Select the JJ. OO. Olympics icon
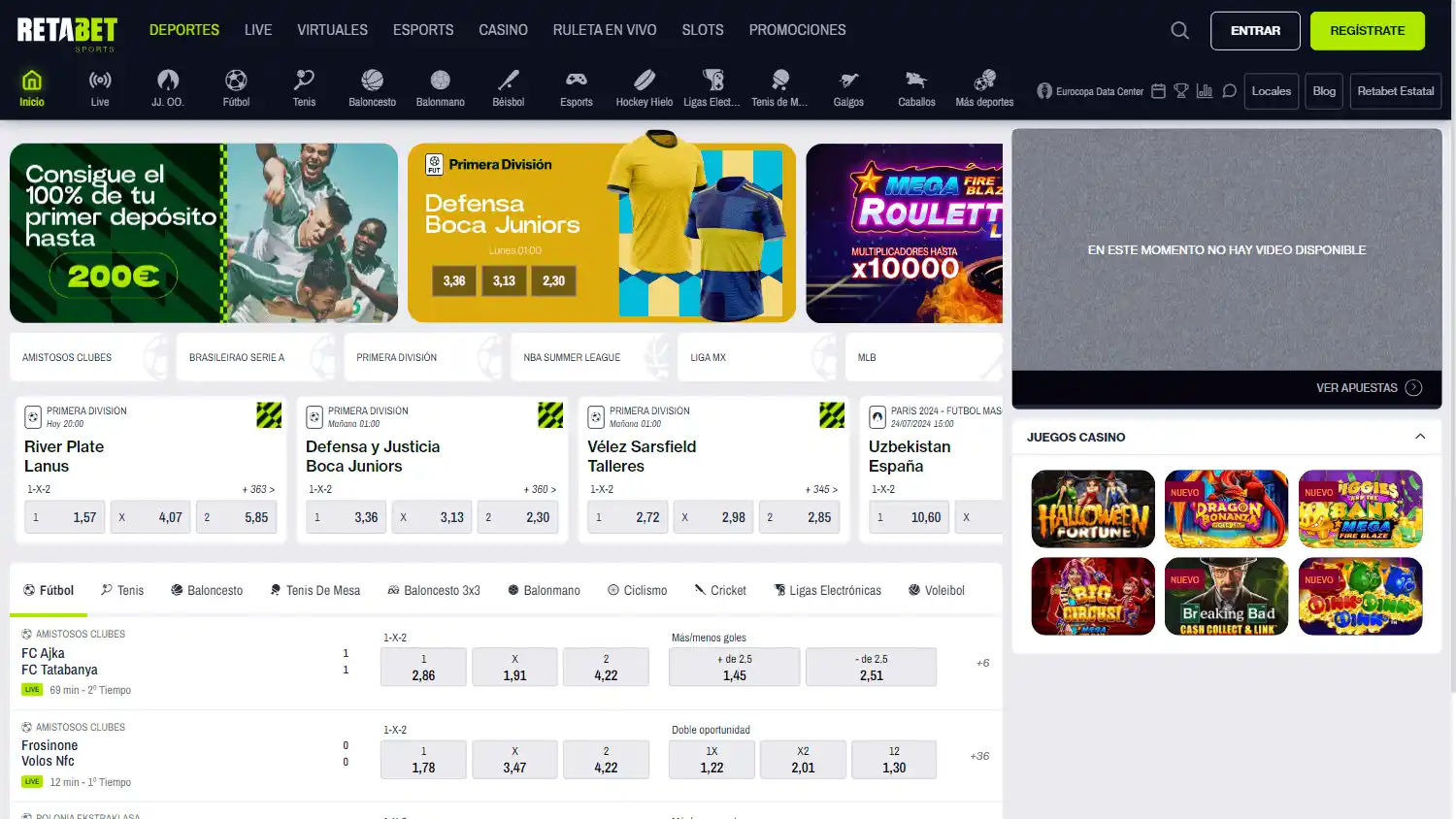The height and width of the screenshot is (819, 1456). (x=168, y=88)
